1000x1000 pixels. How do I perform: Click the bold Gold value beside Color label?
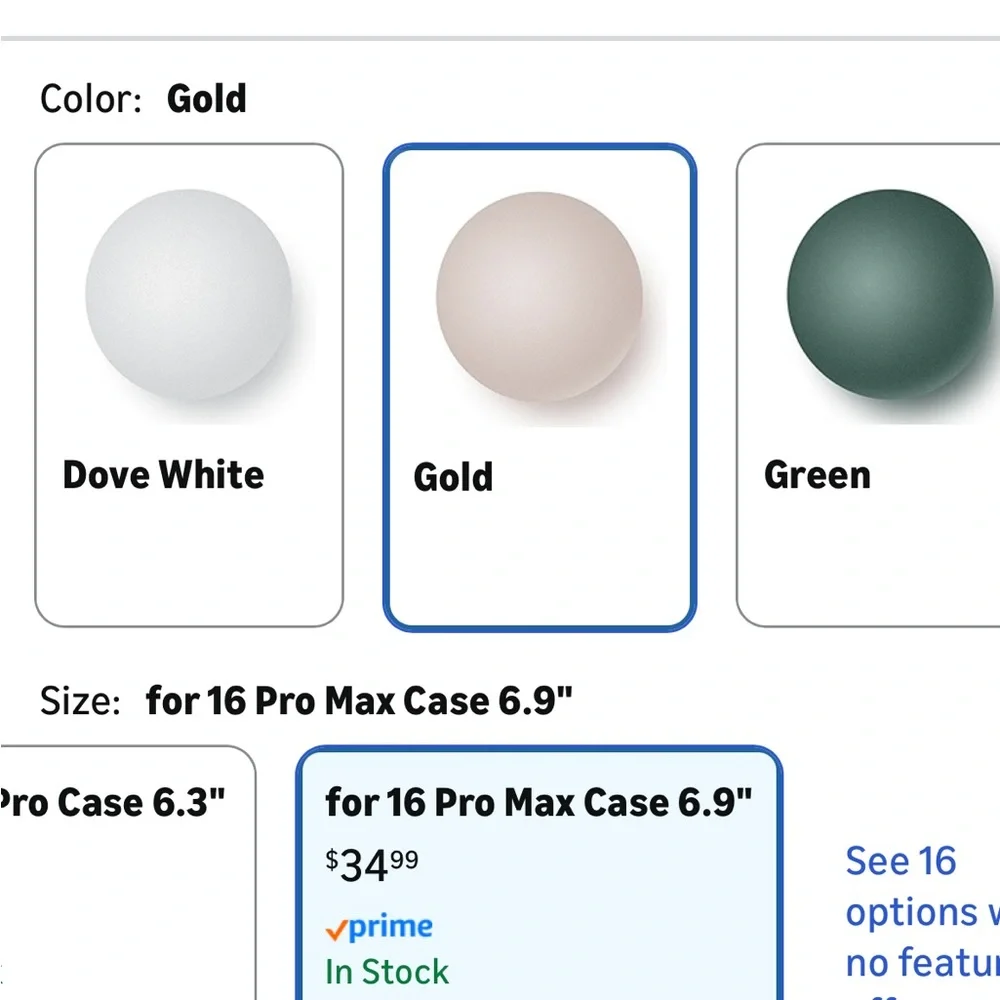[207, 99]
